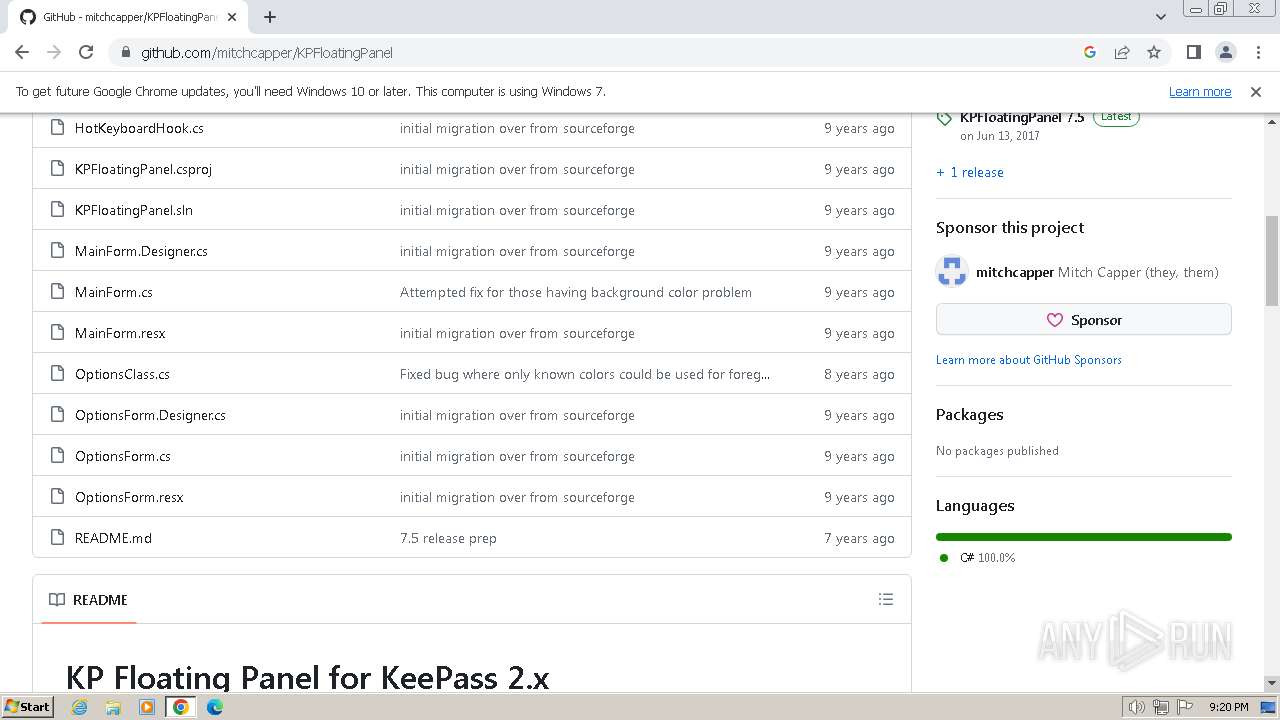
Task: Click mitchcapper's sponsor avatar
Action: click(x=952, y=272)
